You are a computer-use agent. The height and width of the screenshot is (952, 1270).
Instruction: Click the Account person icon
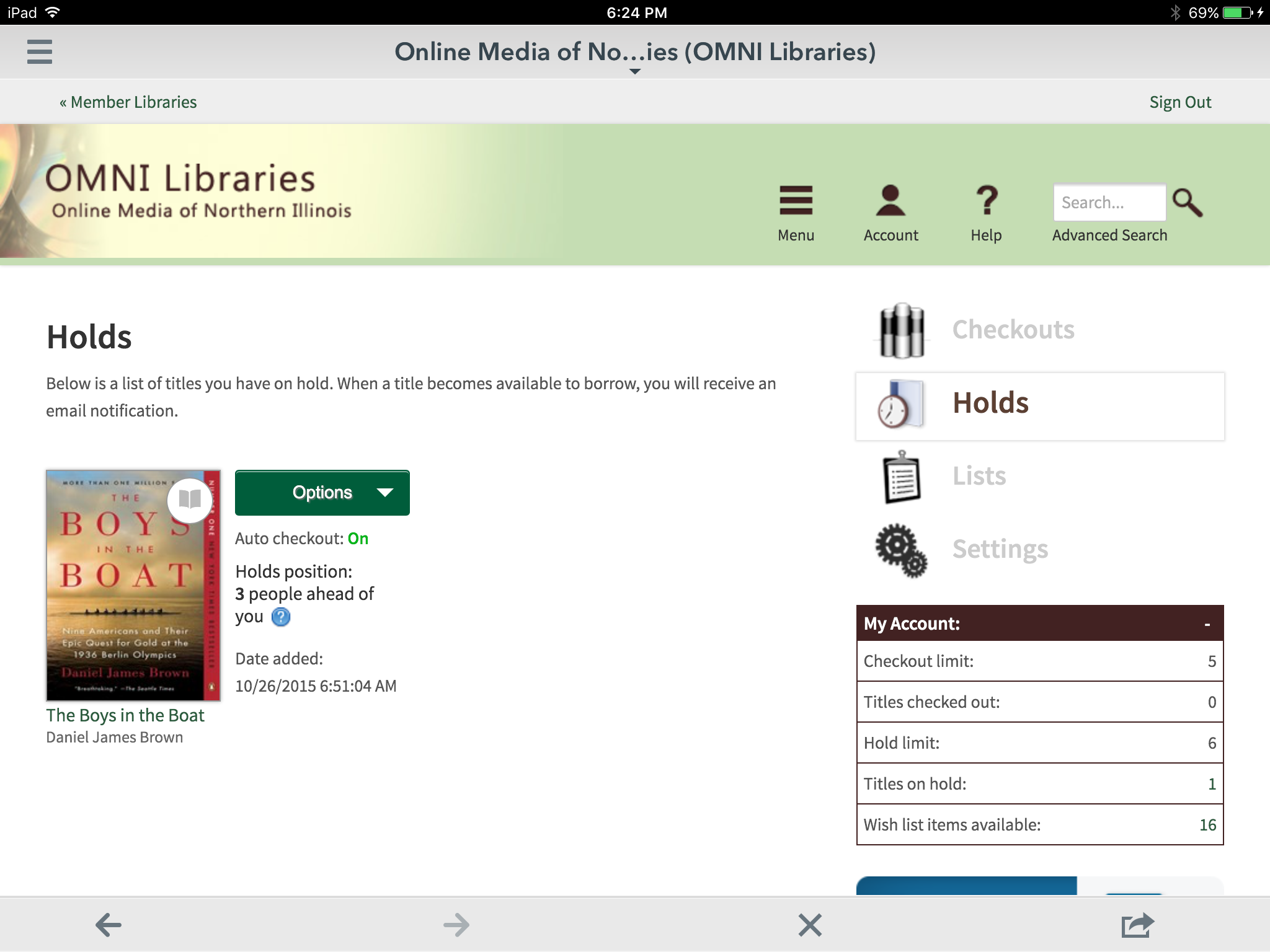pyautogui.click(x=890, y=201)
